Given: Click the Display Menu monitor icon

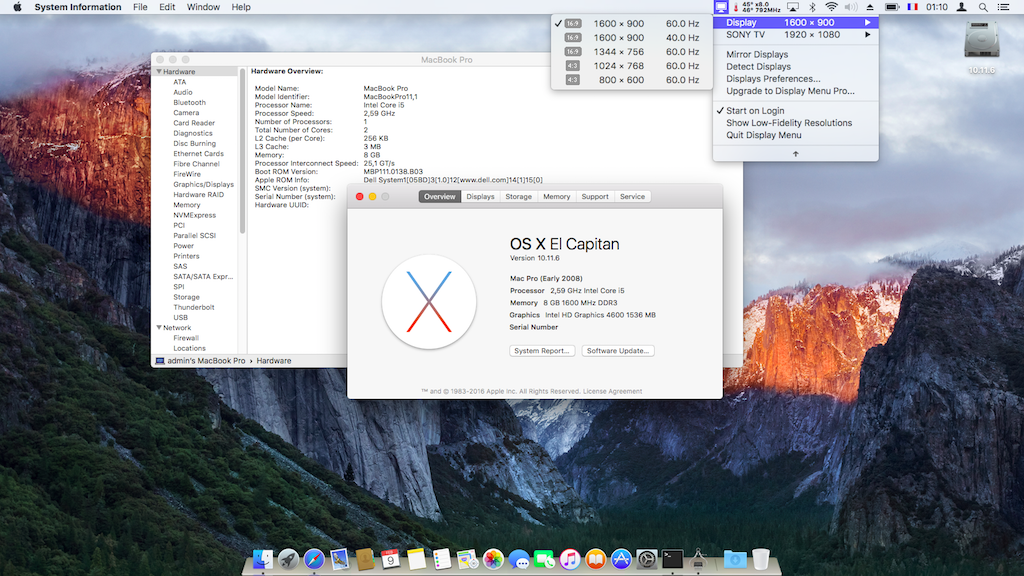Looking at the screenshot, I should click(722, 7).
